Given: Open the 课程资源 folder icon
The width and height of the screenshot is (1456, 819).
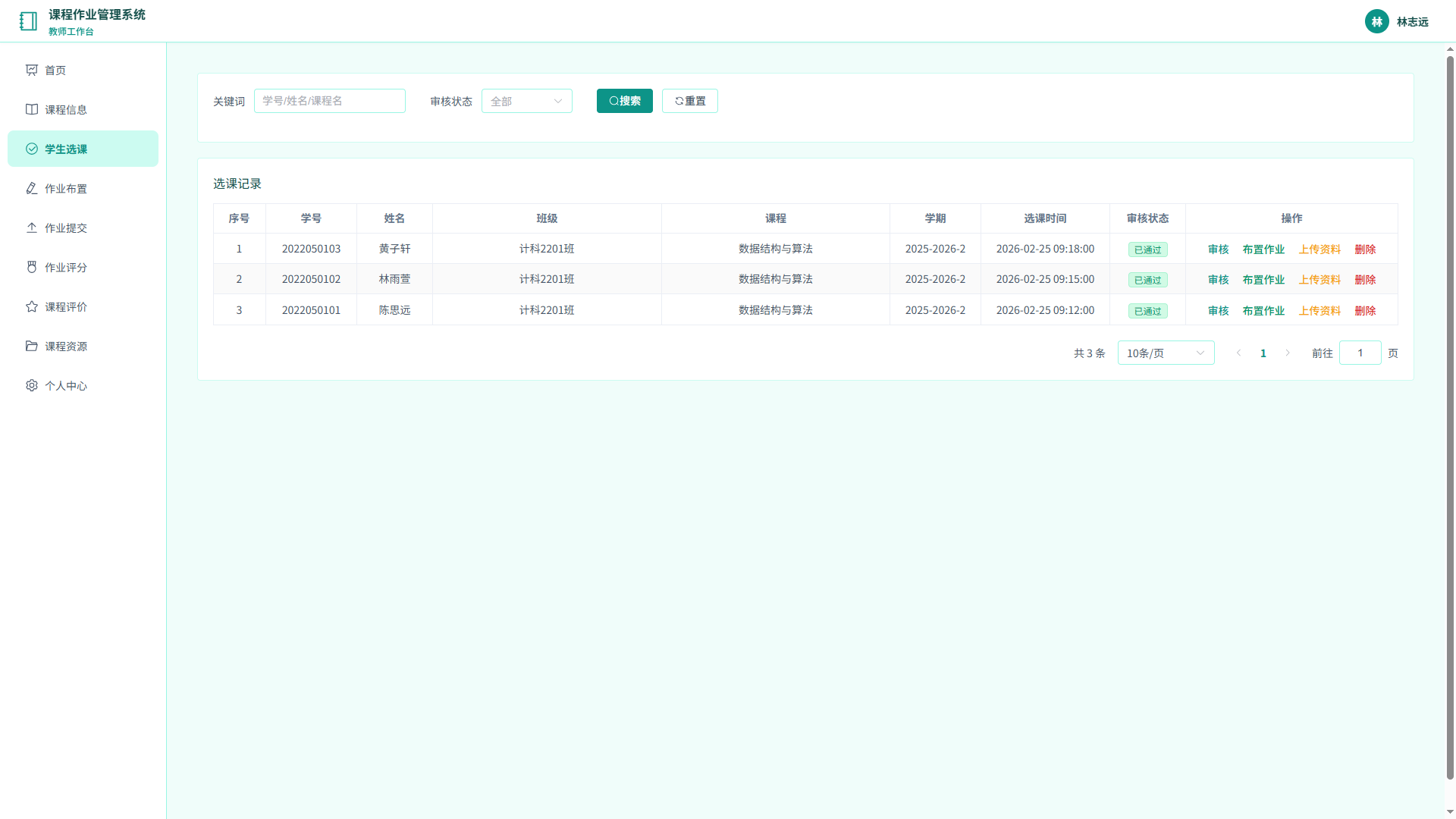Looking at the screenshot, I should click(x=32, y=346).
